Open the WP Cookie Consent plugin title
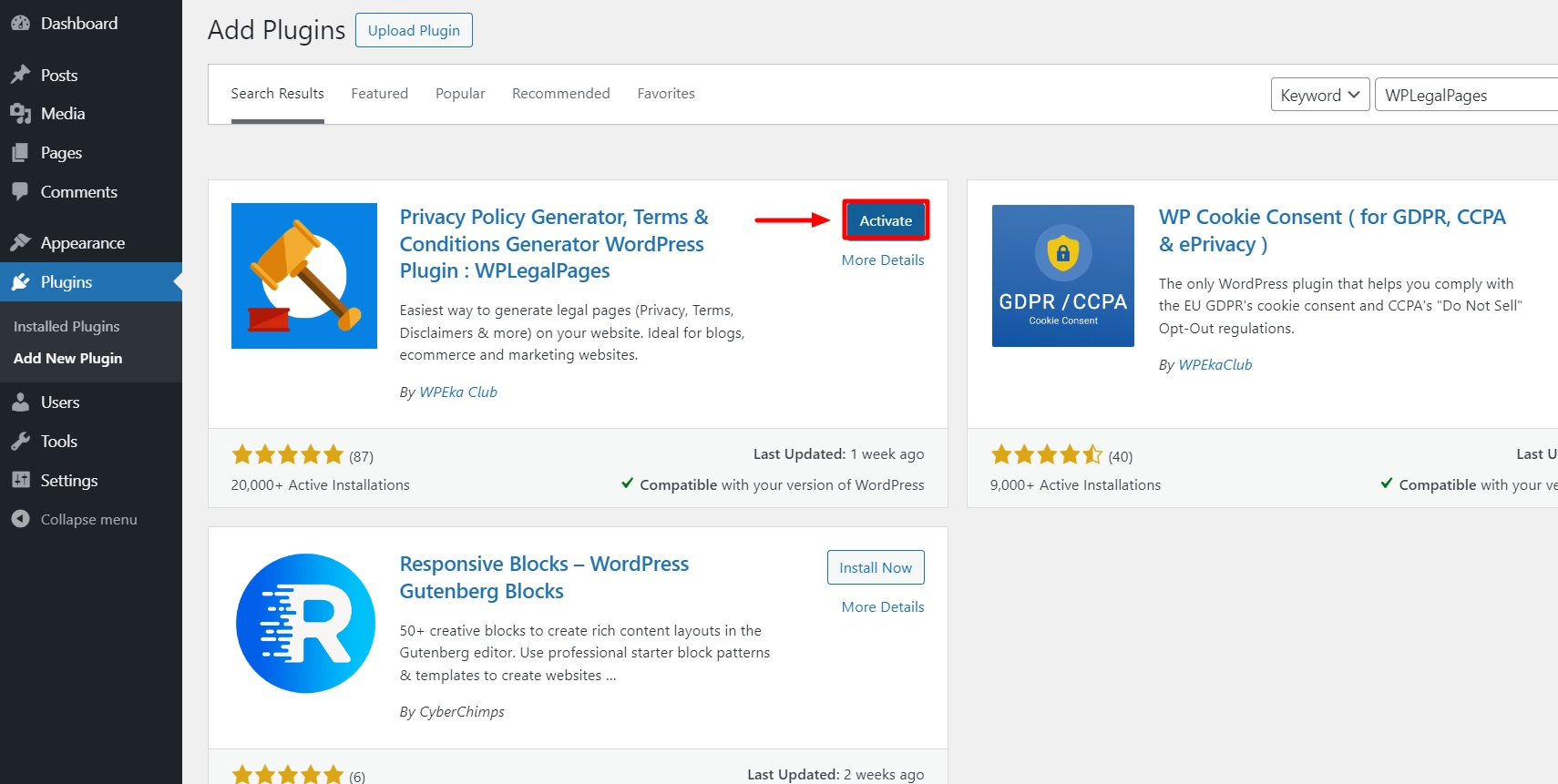Image resolution: width=1558 pixels, height=784 pixels. click(x=1332, y=230)
